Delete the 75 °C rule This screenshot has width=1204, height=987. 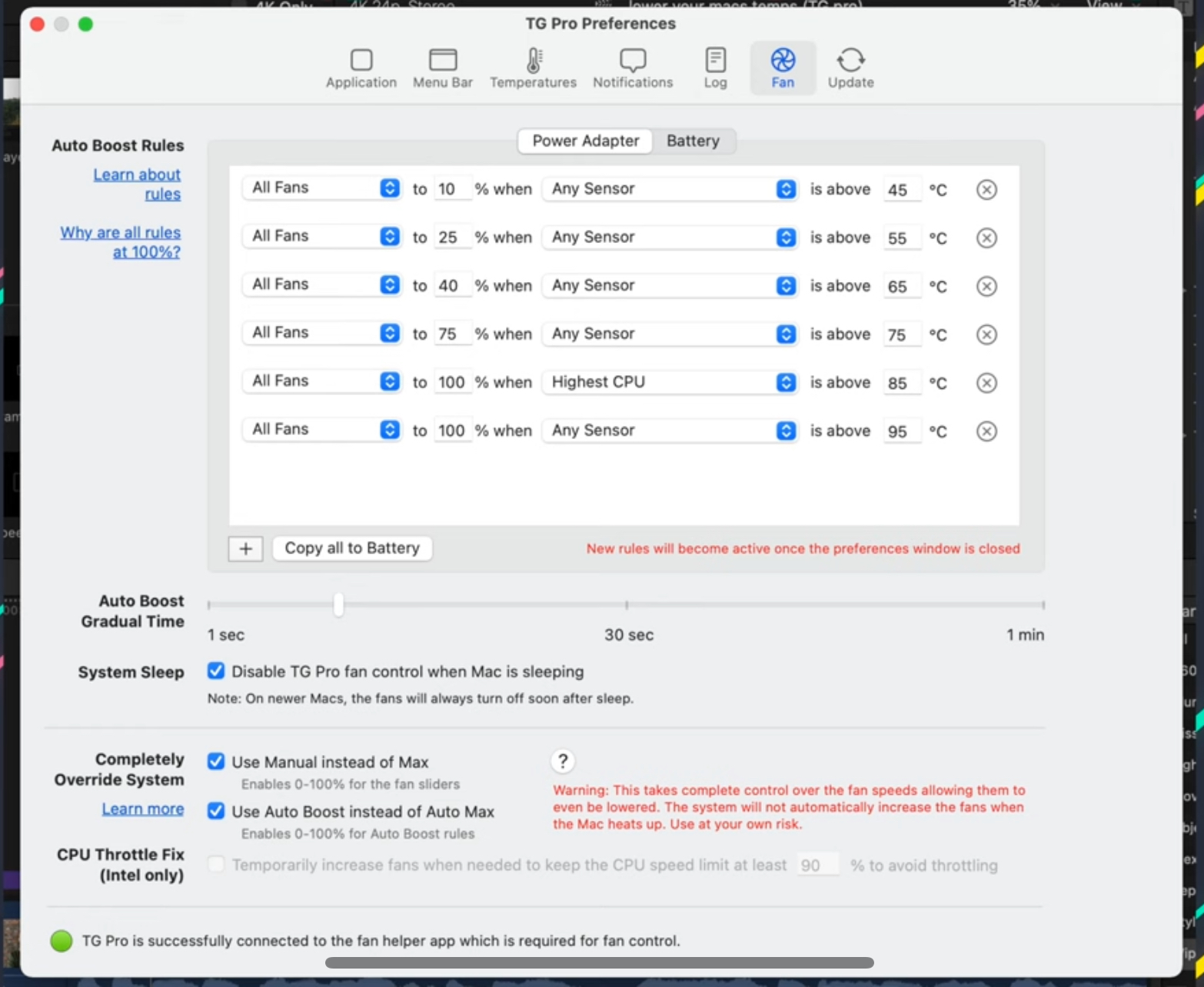(x=986, y=334)
